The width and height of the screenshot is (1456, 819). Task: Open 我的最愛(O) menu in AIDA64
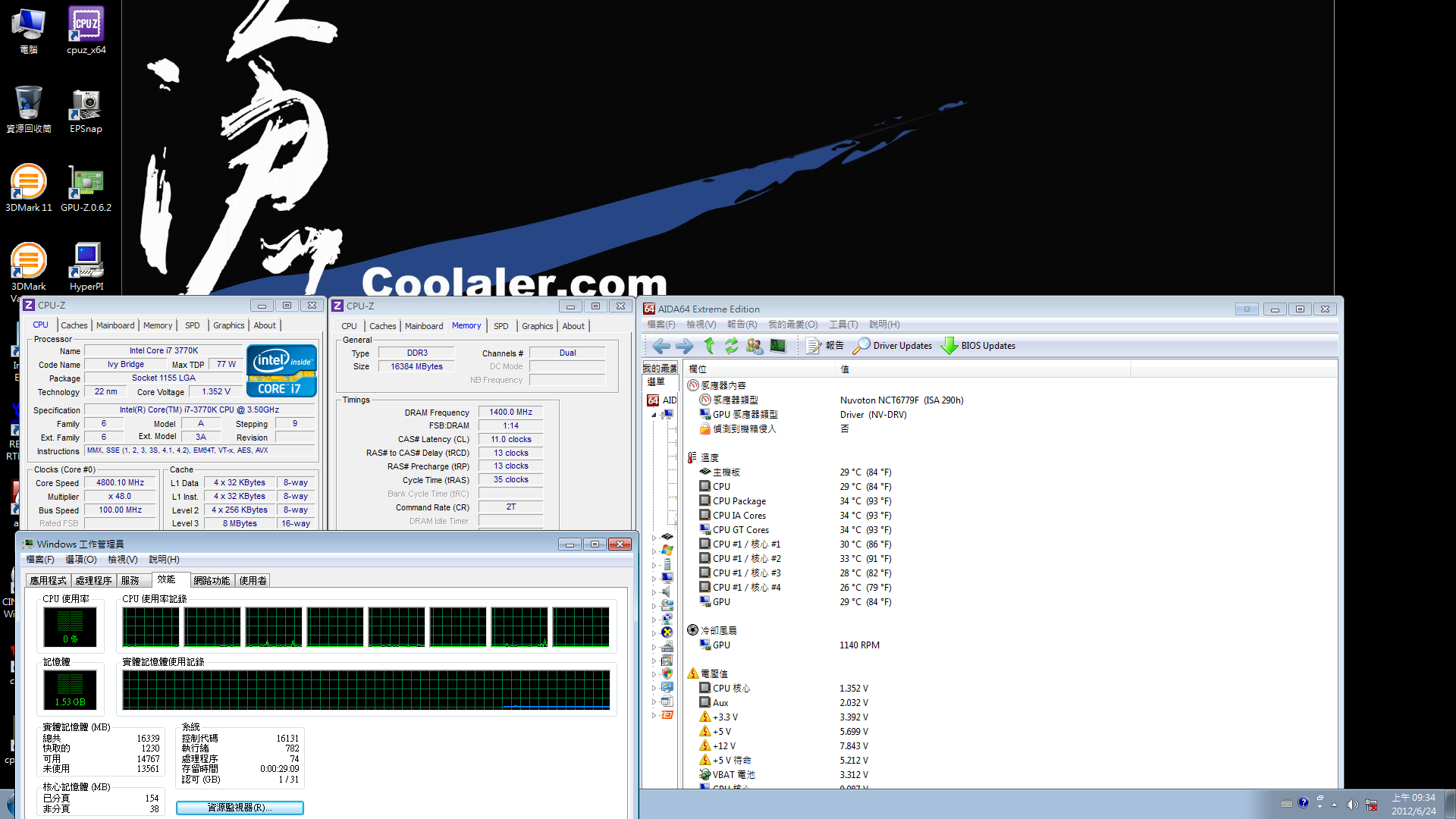click(793, 325)
